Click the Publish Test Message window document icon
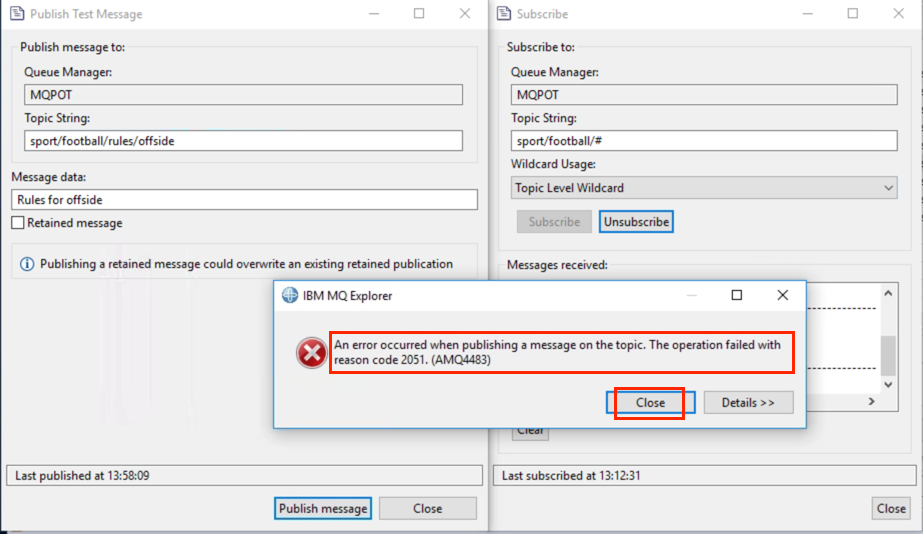This screenshot has height=534, width=923. click(17, 14)
